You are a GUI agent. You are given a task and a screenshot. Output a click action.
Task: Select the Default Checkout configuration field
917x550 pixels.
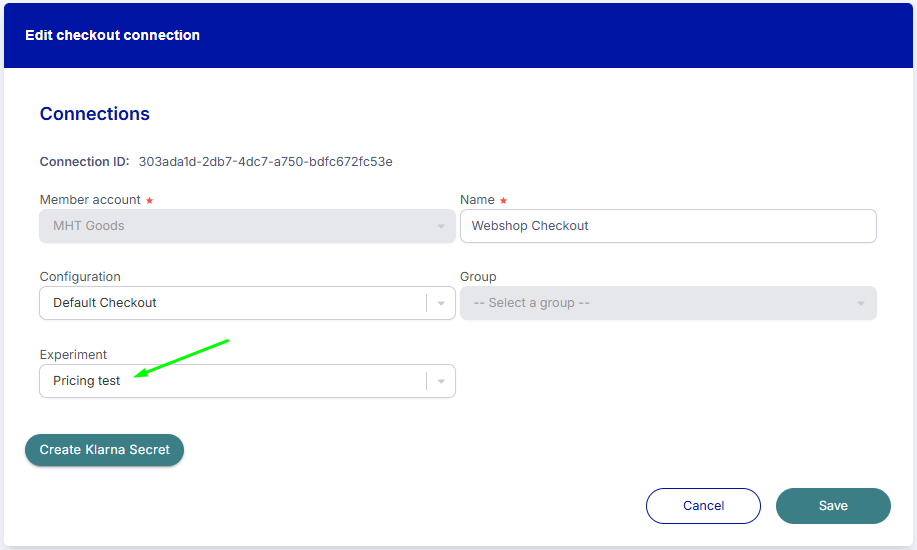[x=230, y=303]
